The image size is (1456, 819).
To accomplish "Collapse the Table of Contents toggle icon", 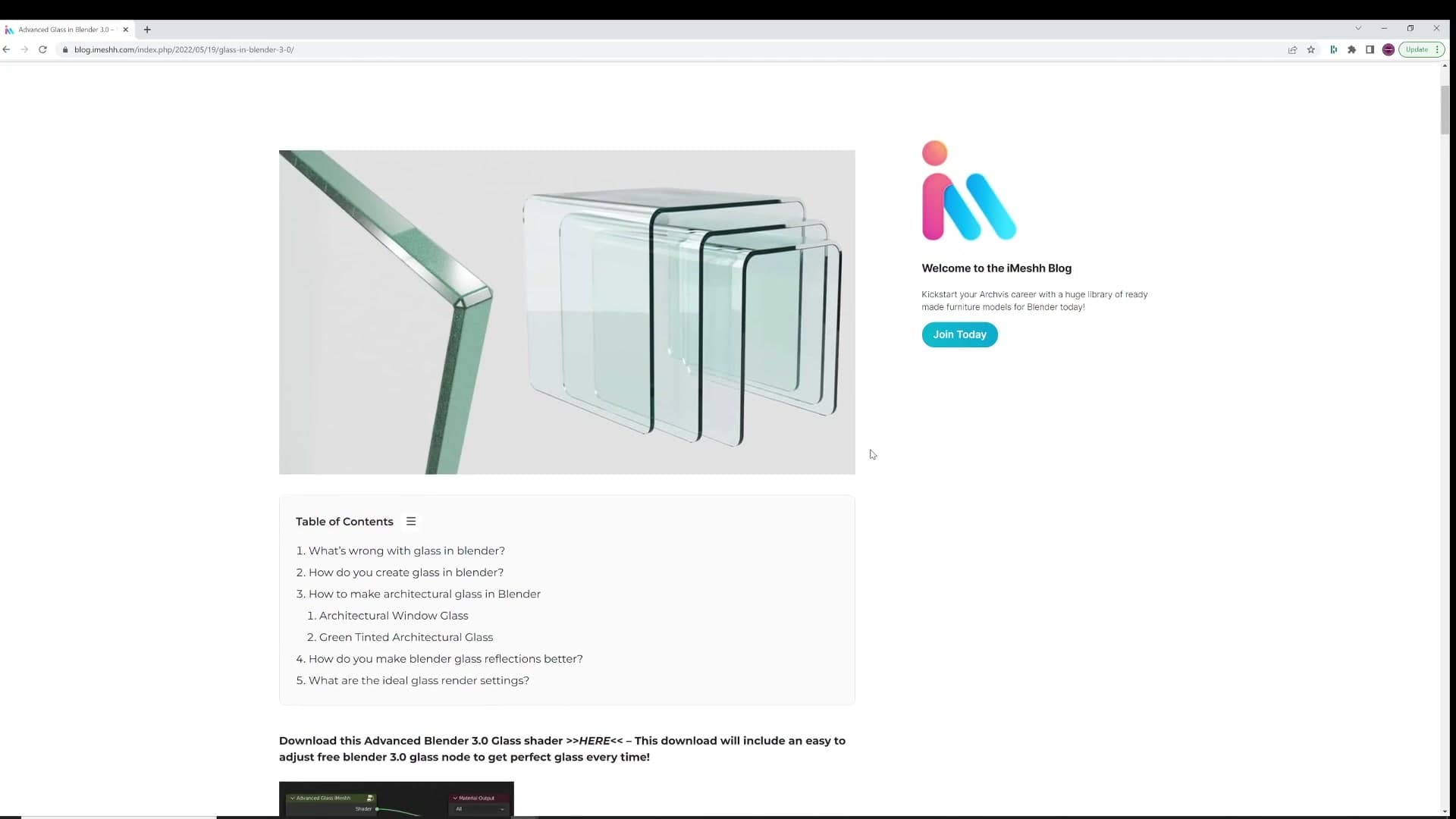I will click(x=411, y=521).
